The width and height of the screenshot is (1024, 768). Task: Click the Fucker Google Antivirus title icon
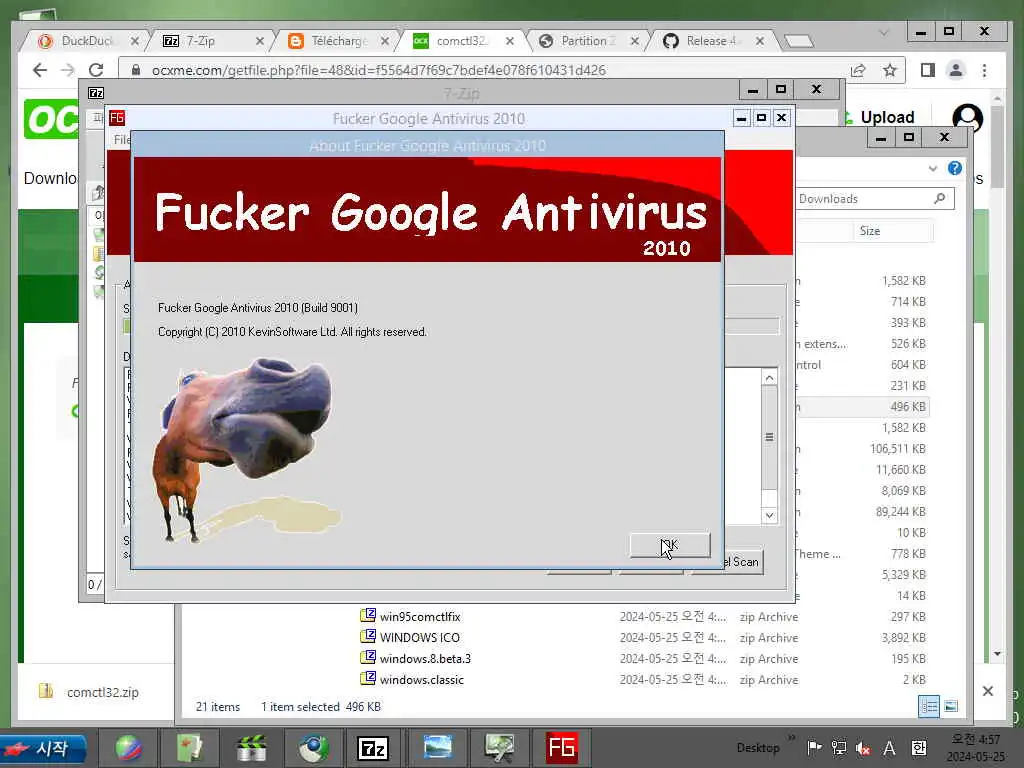117,118
